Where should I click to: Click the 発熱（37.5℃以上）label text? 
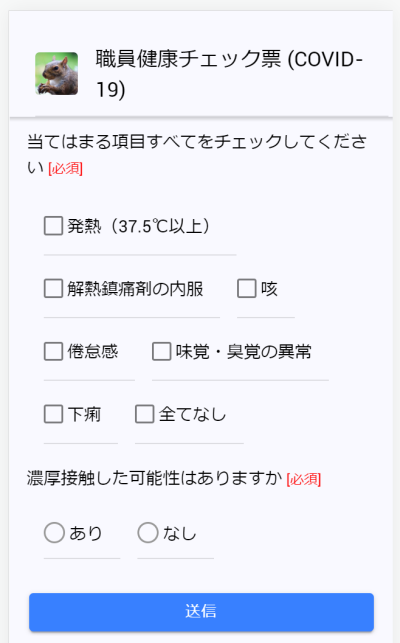click(x=139, y=226)
